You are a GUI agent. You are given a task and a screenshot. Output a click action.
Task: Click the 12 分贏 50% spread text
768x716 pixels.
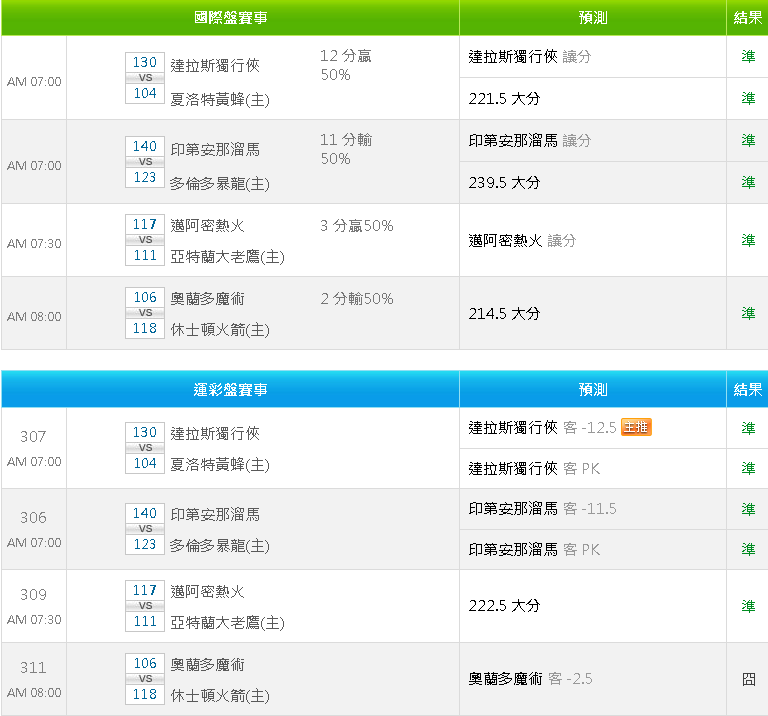pos(346,65)
